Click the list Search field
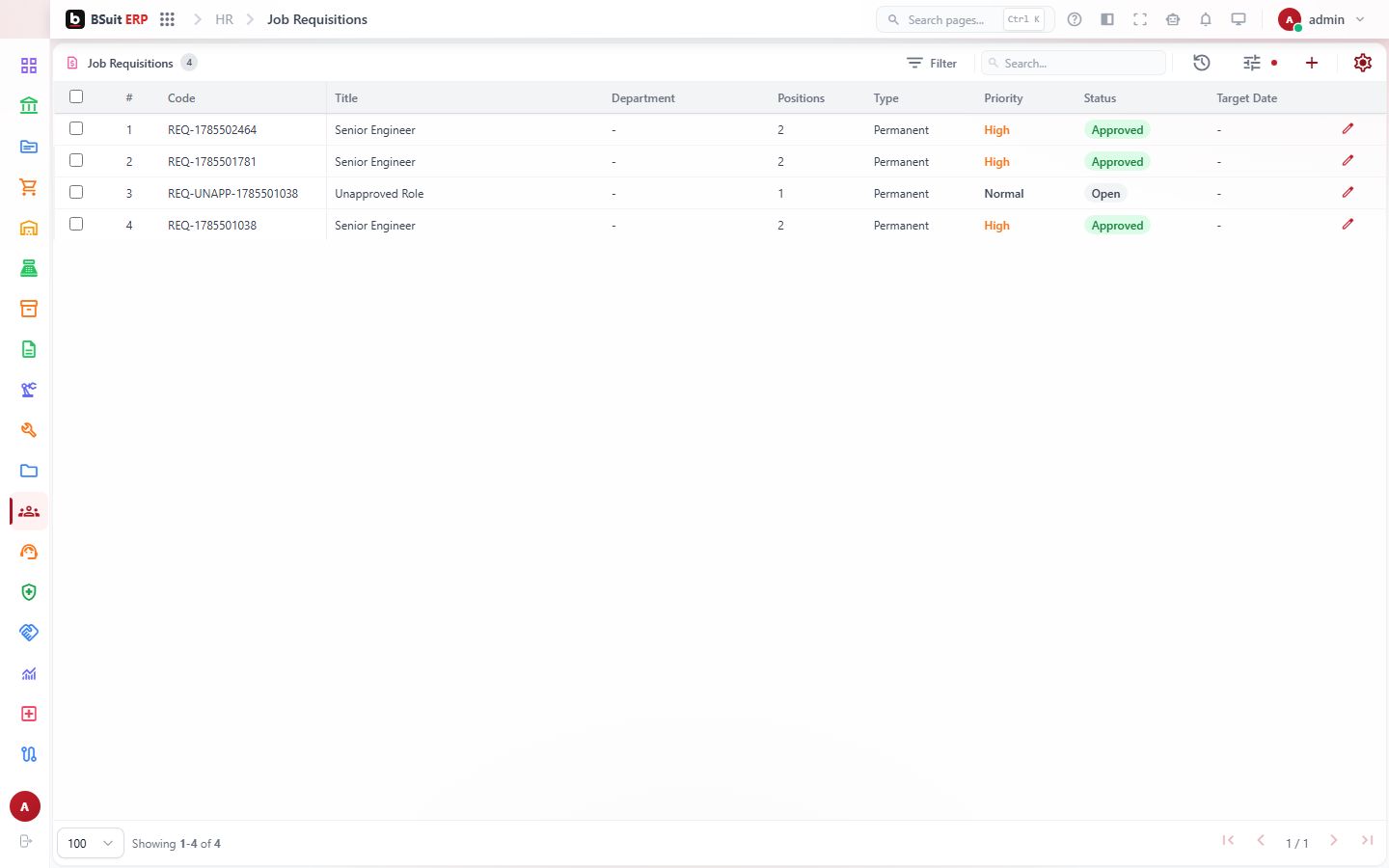This screenshot has width=1389, height=868. point(1074,63)
